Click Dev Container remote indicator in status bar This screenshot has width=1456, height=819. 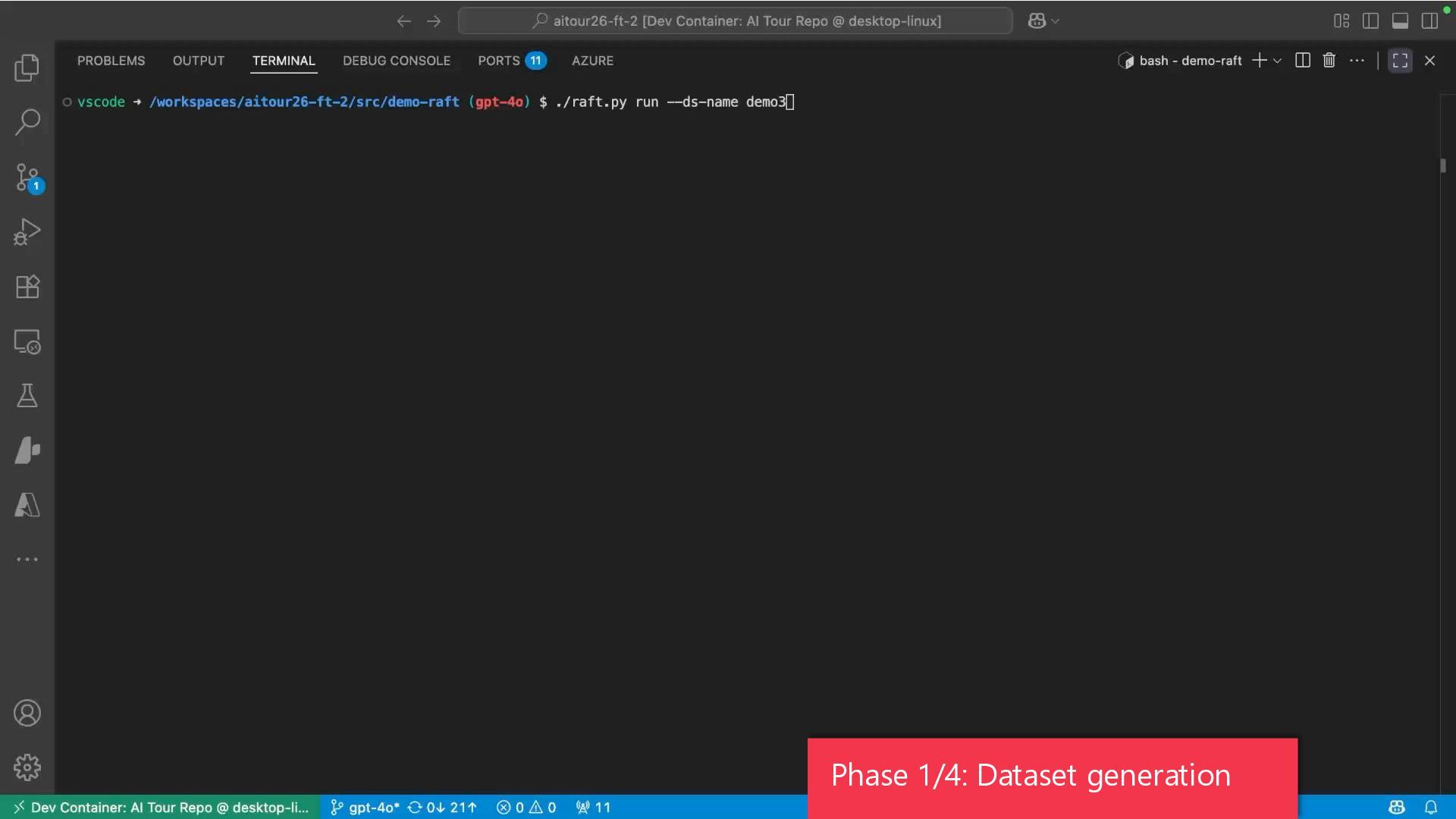click(x=161, y=808)
